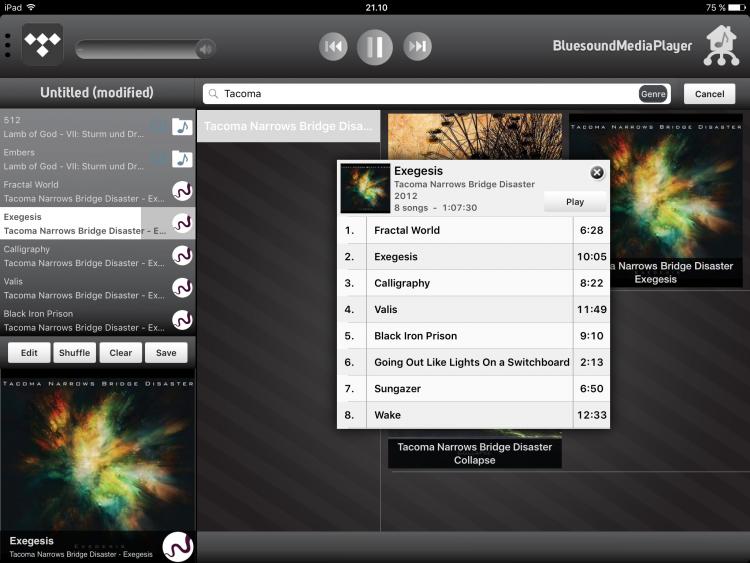The image size is (750, 563).
Task: Select track 8 Wake
Action: 474,415
